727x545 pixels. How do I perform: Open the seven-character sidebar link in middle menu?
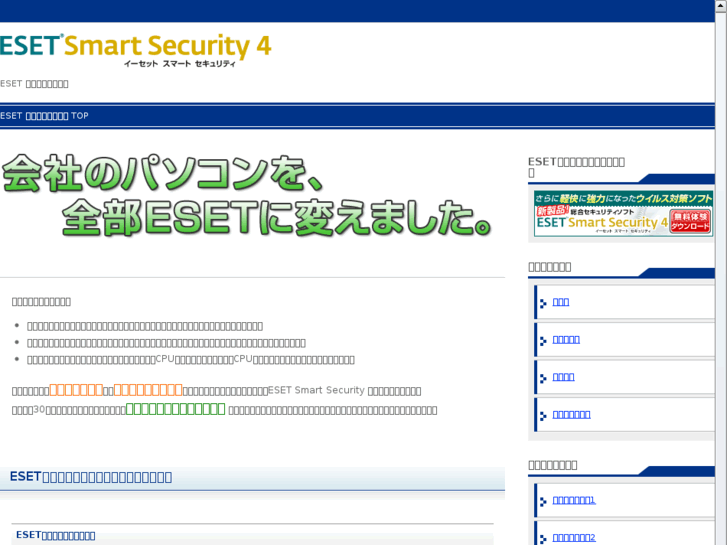(x=571, y=414)
